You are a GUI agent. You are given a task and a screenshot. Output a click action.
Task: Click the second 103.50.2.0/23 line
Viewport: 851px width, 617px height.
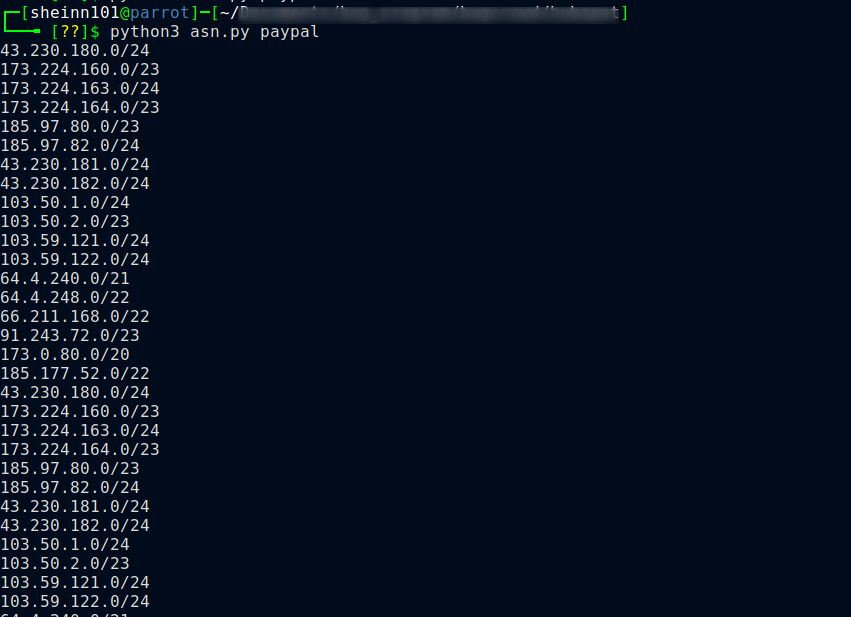click(65, 563)
